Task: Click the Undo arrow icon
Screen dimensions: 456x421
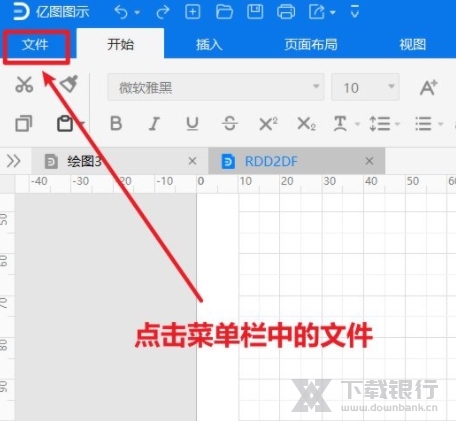Action: (x=121, y=12)
